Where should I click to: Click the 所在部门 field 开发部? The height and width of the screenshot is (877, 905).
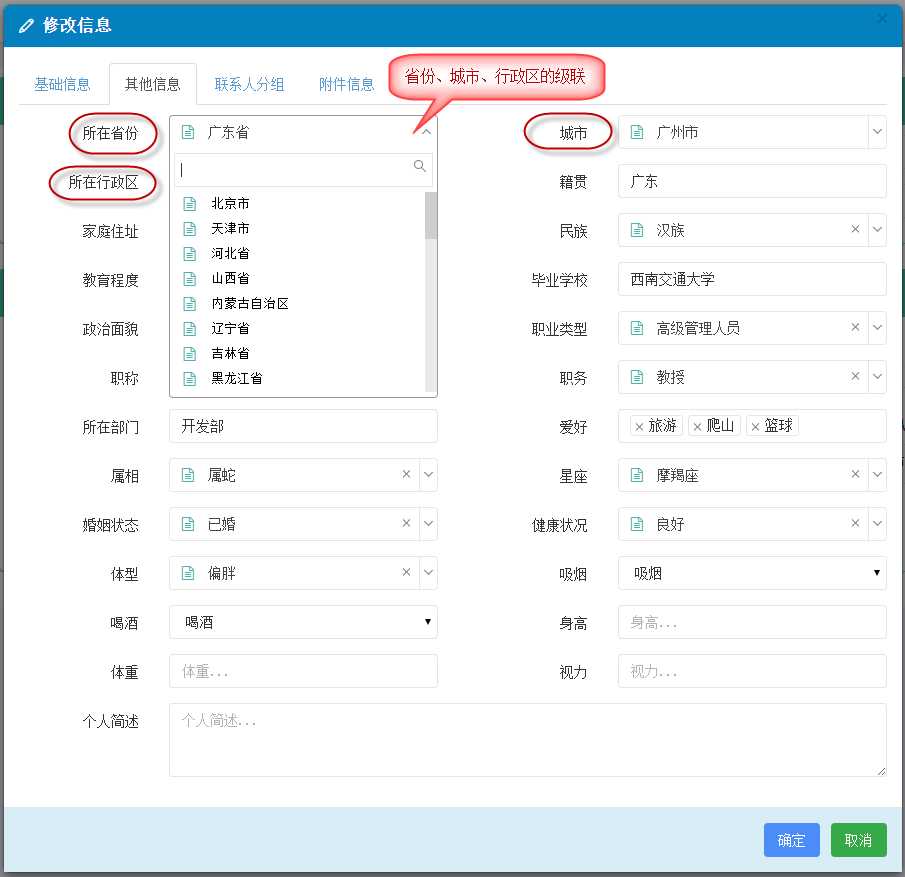[x=303, y=426]
